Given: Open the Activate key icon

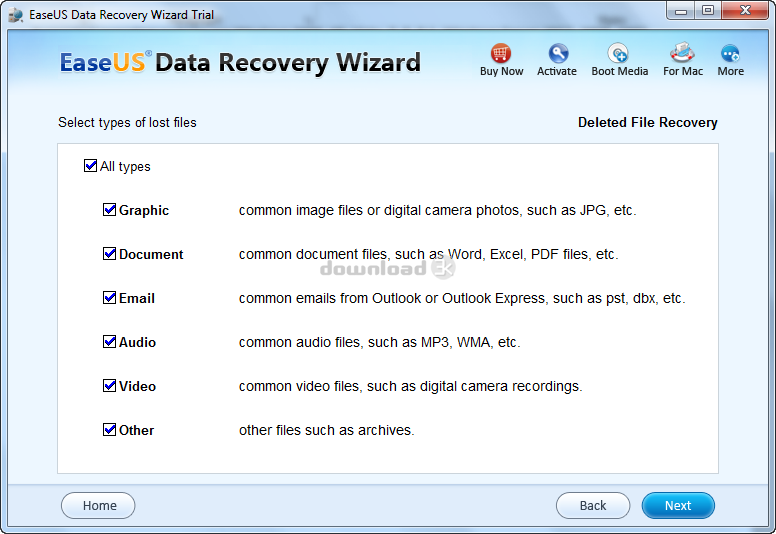Looking at the screenshot, I should (558, 53).
